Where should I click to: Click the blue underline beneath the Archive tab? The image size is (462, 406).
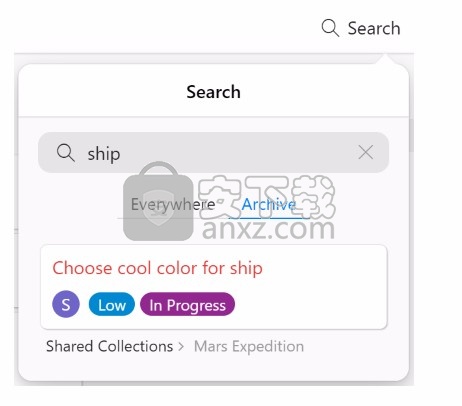click(269, 218)
